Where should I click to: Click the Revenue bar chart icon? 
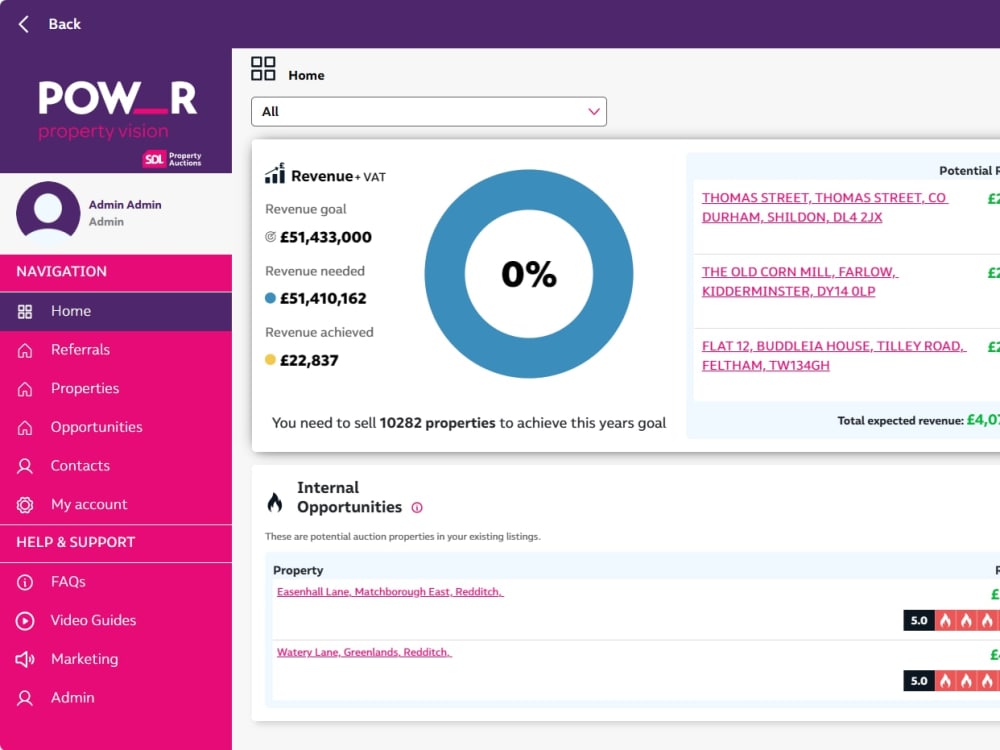[x=275, y=173]
